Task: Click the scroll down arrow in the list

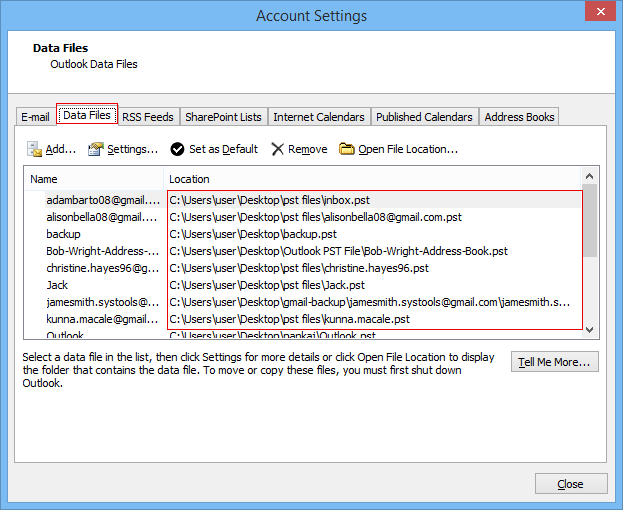Action: 590,330
